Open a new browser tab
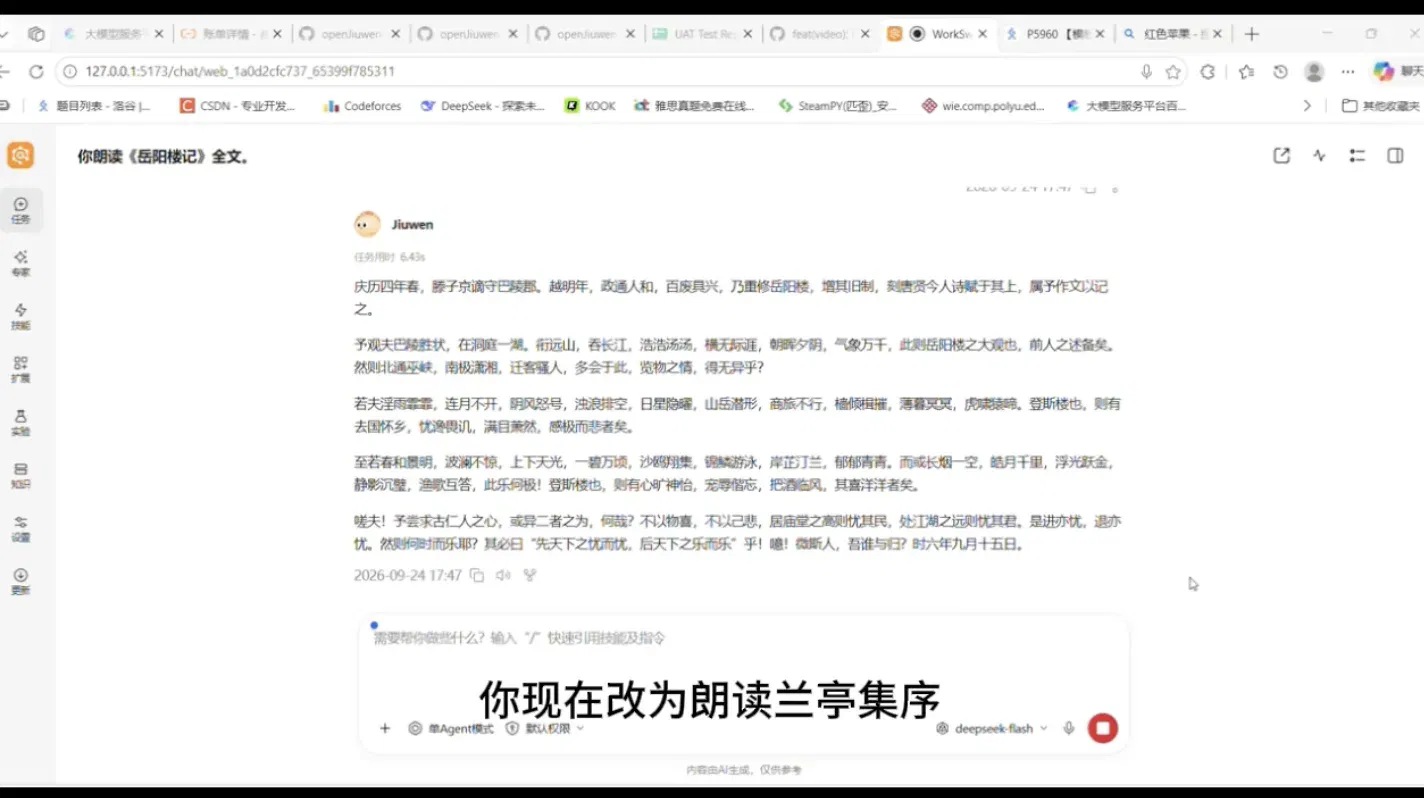 tap(1251, 34)
